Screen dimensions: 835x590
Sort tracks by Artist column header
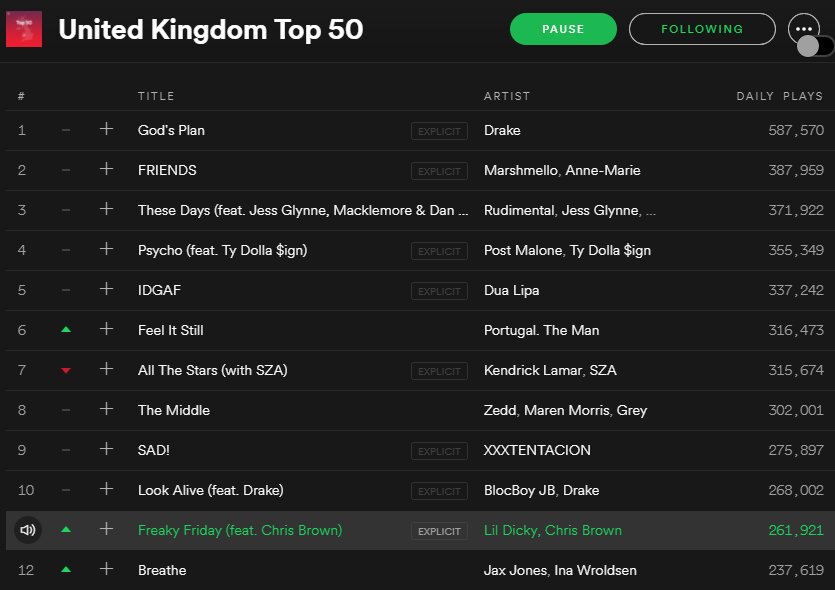(x=507, y=96)
